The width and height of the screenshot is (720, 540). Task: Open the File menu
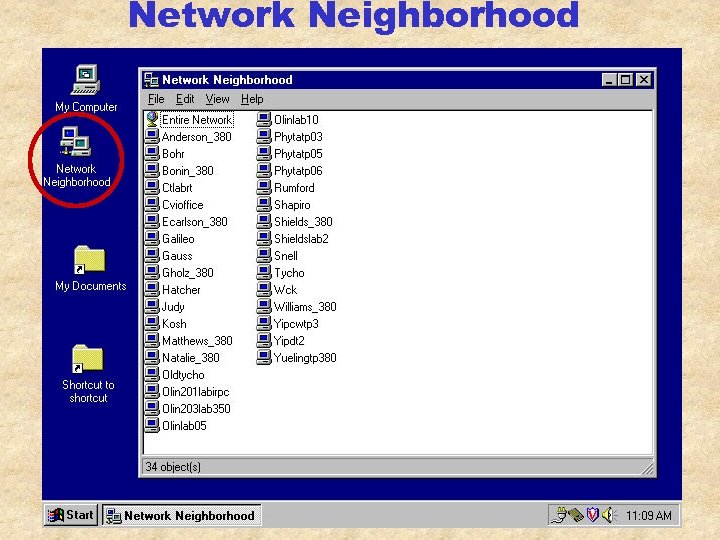pyautogui.click(x=156, y=99)
